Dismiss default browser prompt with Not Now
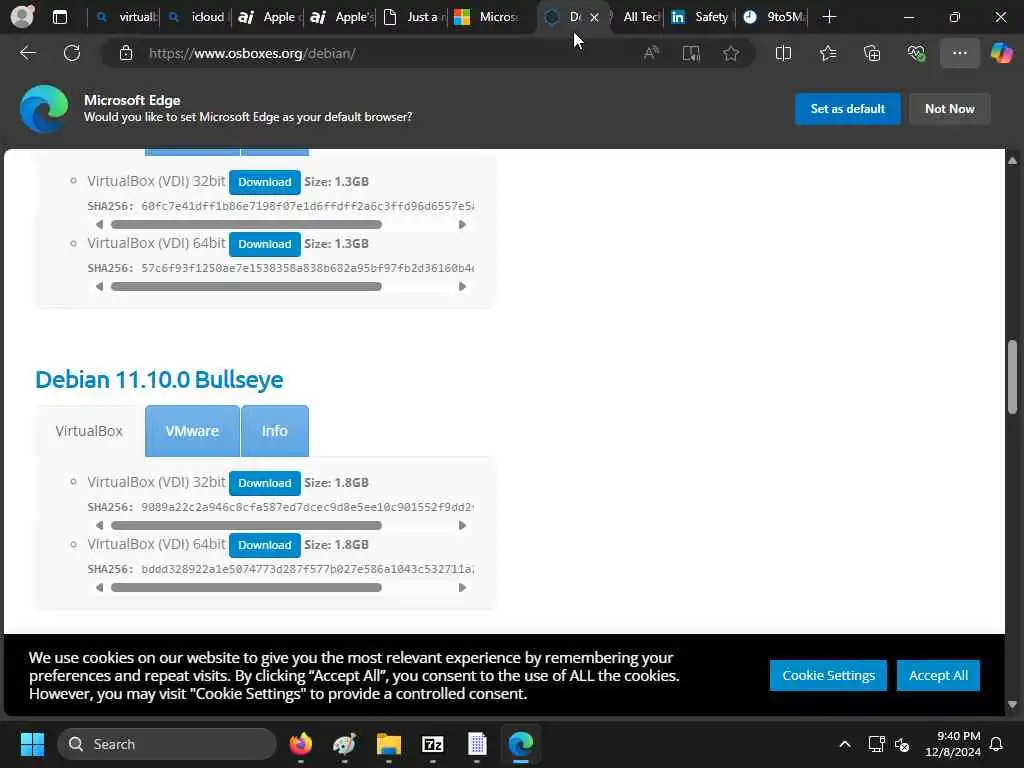1024x768 pixels. click(x=950, y=109)
